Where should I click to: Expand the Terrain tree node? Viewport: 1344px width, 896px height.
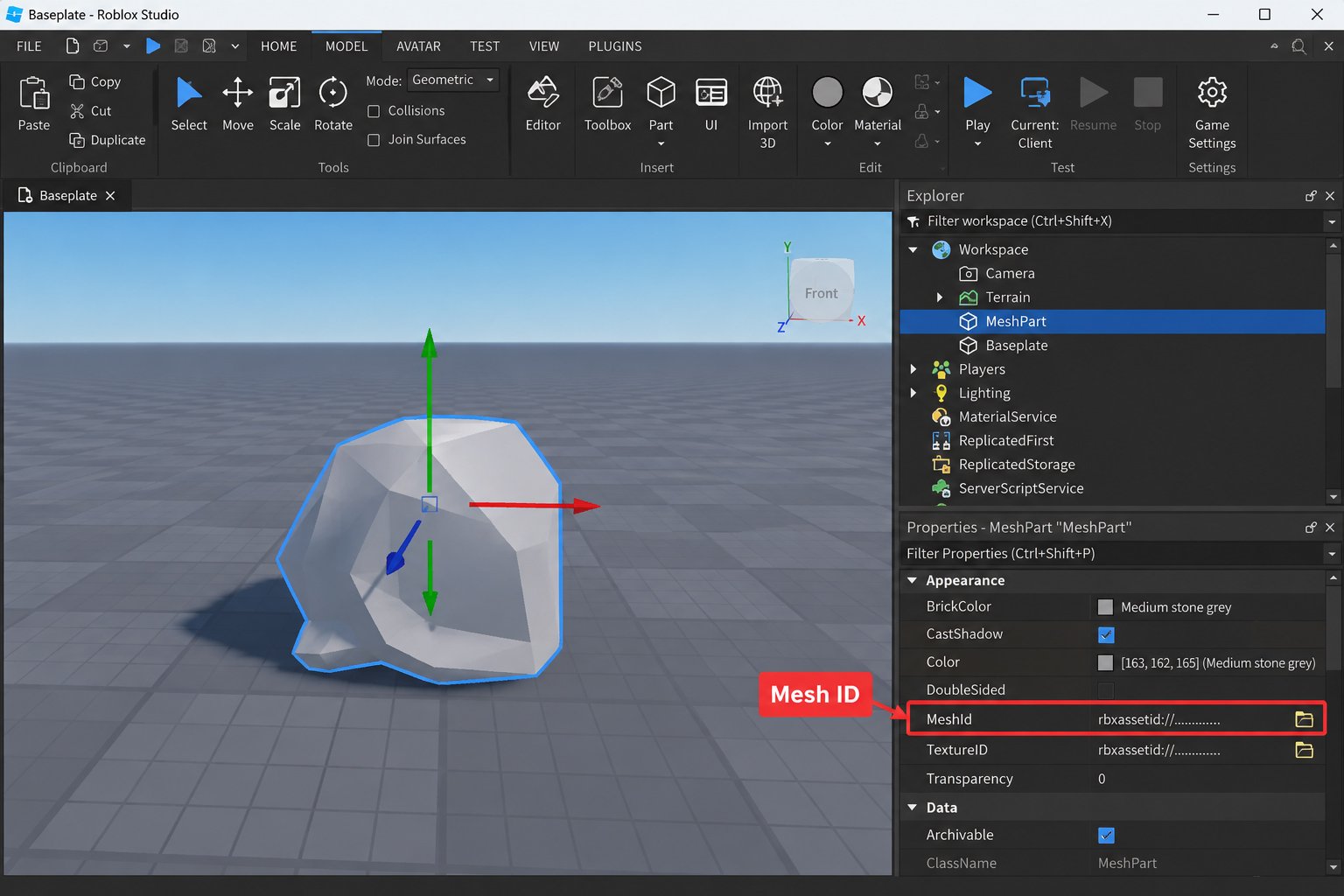[x=939, y=297]
